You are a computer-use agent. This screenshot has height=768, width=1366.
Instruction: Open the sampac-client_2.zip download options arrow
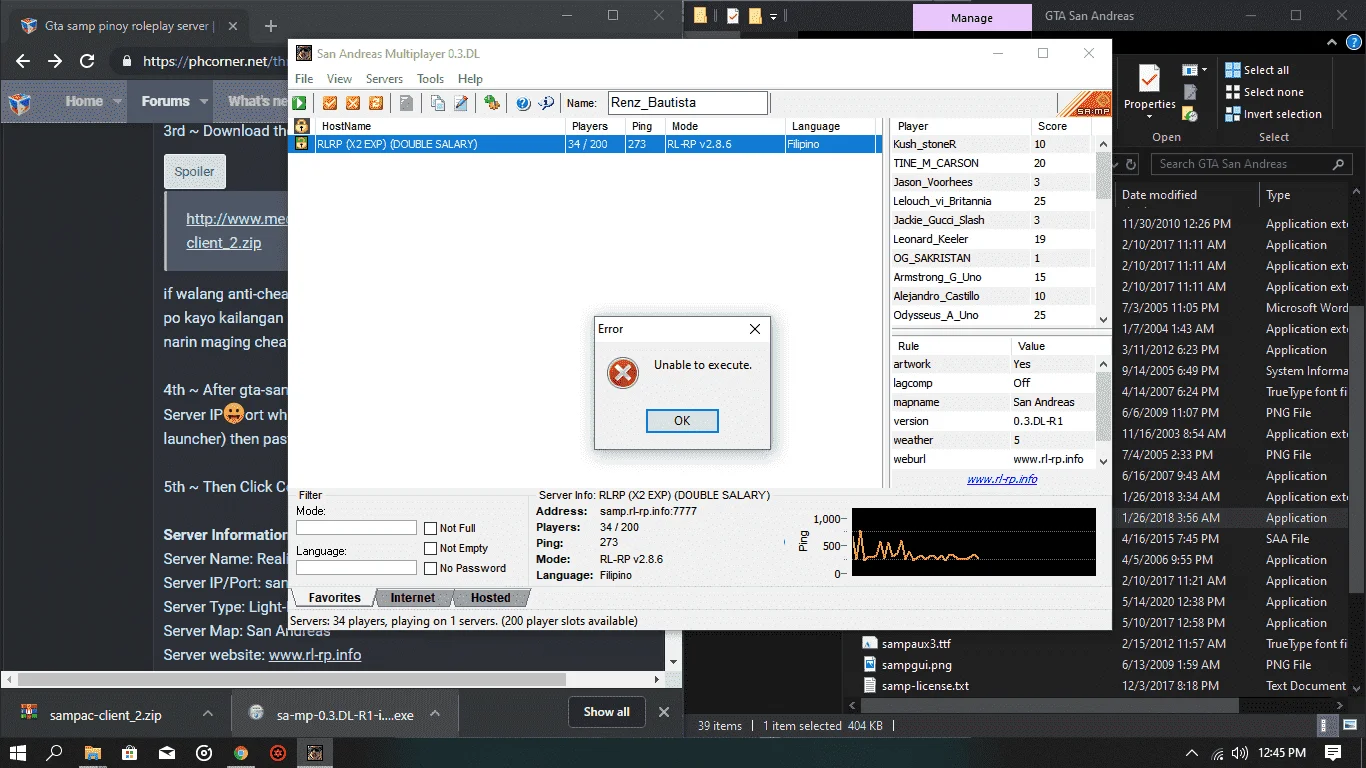208,714
